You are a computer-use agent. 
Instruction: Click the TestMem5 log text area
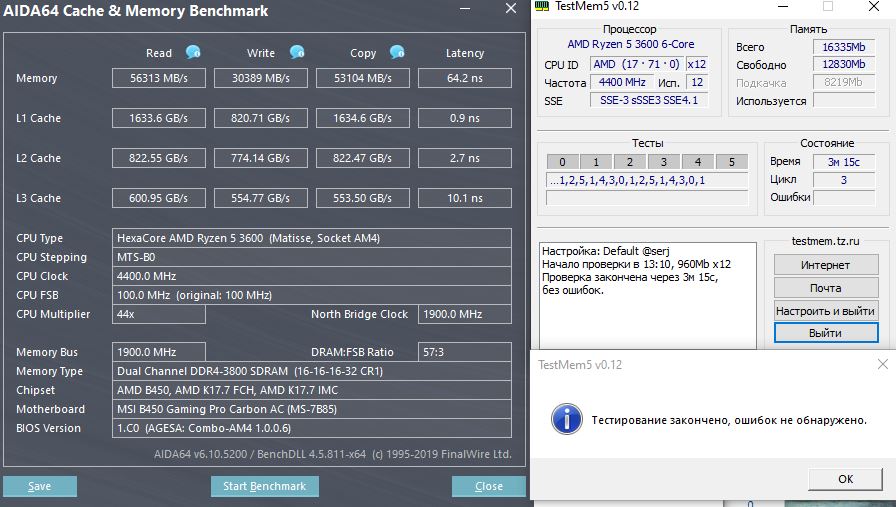[x=647, y=295]
